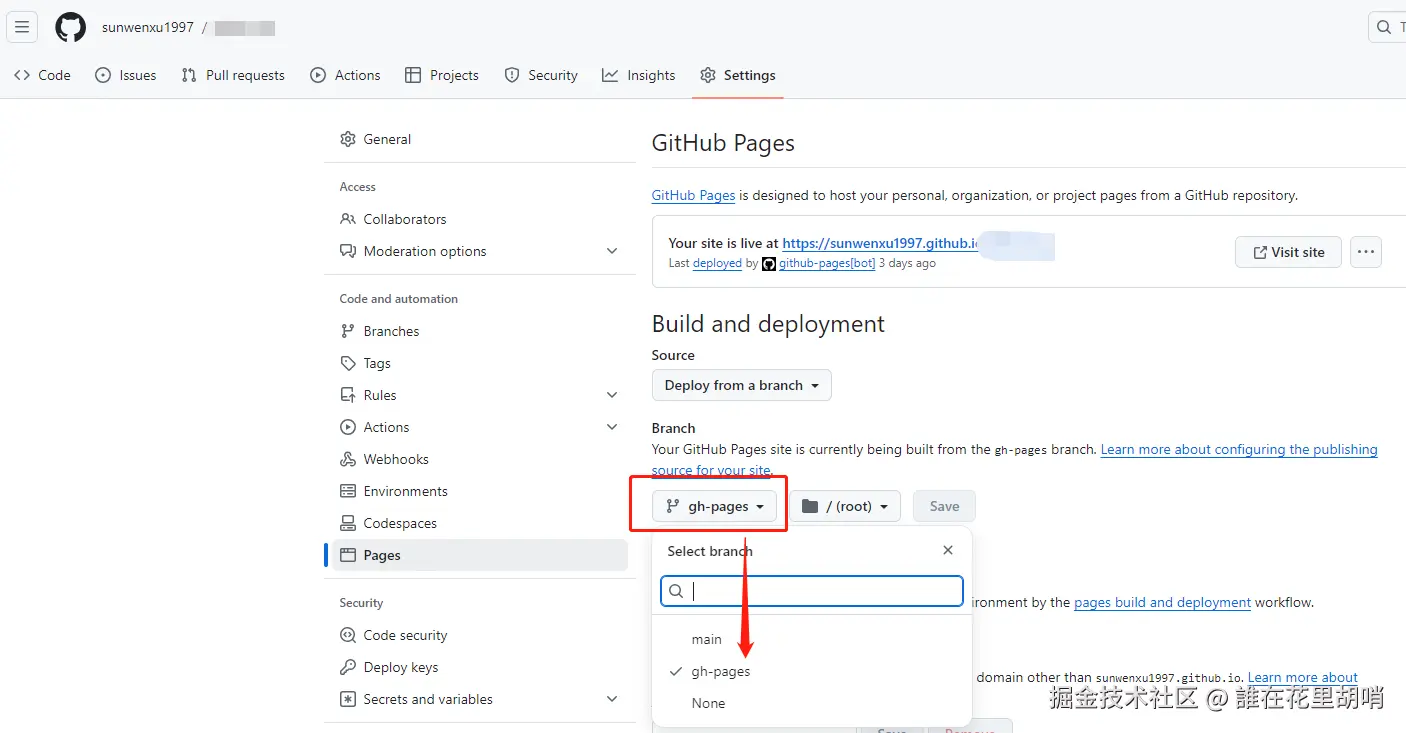The width and height of the screenshot is (1406, 733).
Task: Click the Deploy keys key icon
Action: pyautogui.click(x=348, y=667)
